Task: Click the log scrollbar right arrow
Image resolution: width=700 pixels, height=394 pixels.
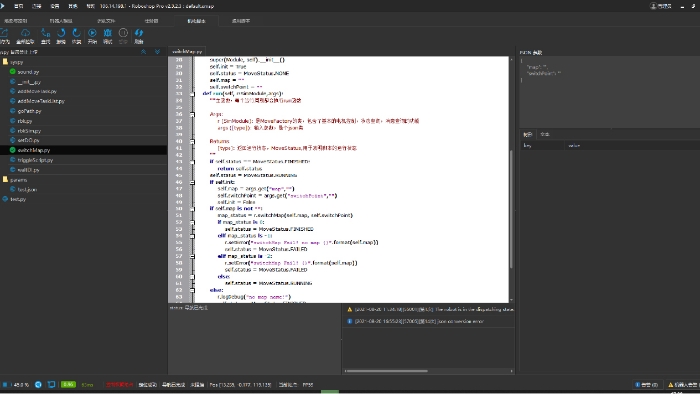Action: 511,371
